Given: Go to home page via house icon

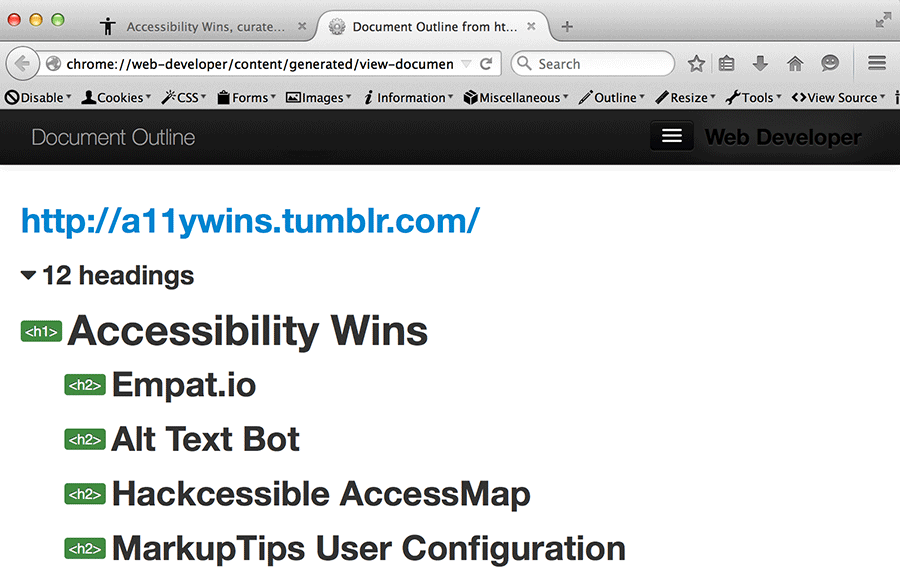Looking at the screenshot, I should pos(795,63).
